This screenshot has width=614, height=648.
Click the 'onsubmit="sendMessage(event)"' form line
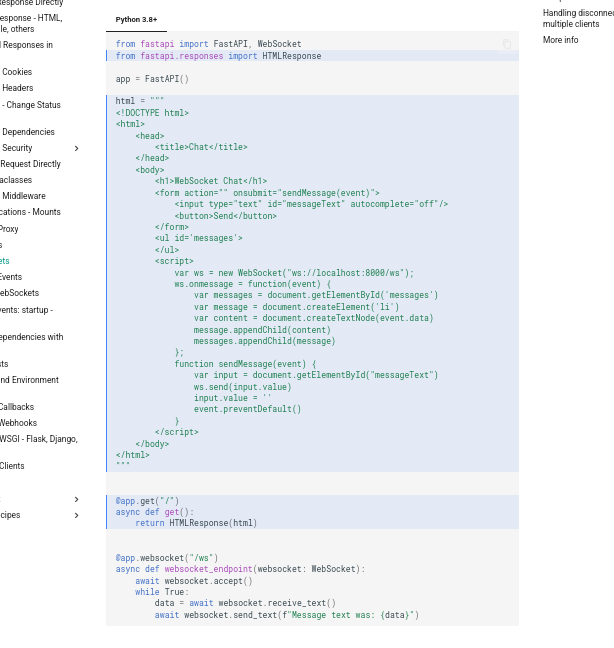267,193
